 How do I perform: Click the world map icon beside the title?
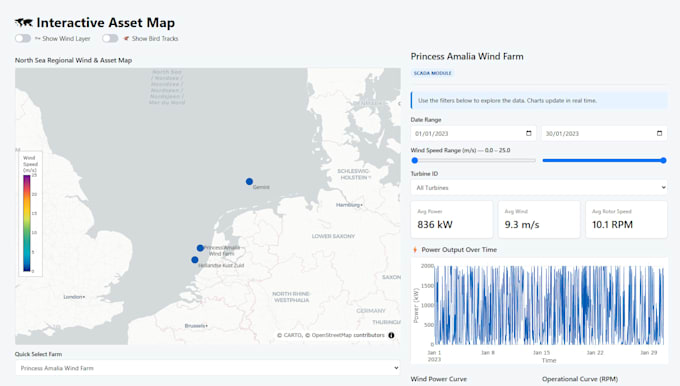[x=23, y=23]
